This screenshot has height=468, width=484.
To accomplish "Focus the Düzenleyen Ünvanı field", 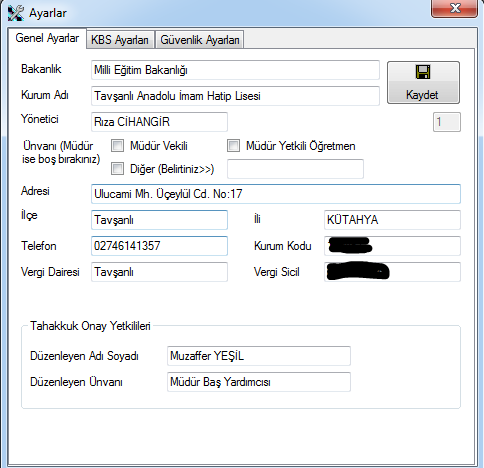I will point(259,382).
